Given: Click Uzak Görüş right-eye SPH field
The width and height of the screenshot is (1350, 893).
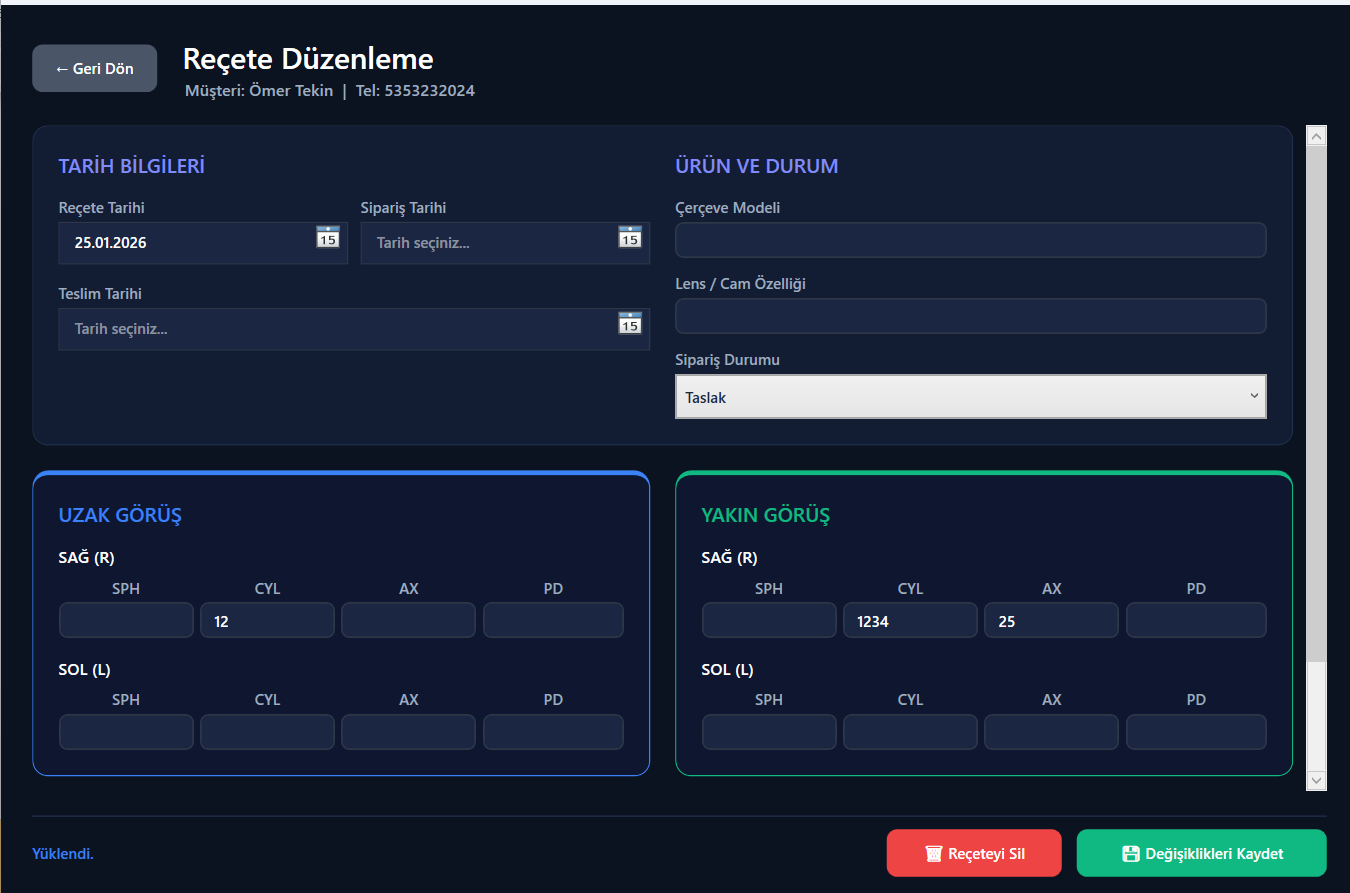Looking at the screenshot, I should pos(126,620).
